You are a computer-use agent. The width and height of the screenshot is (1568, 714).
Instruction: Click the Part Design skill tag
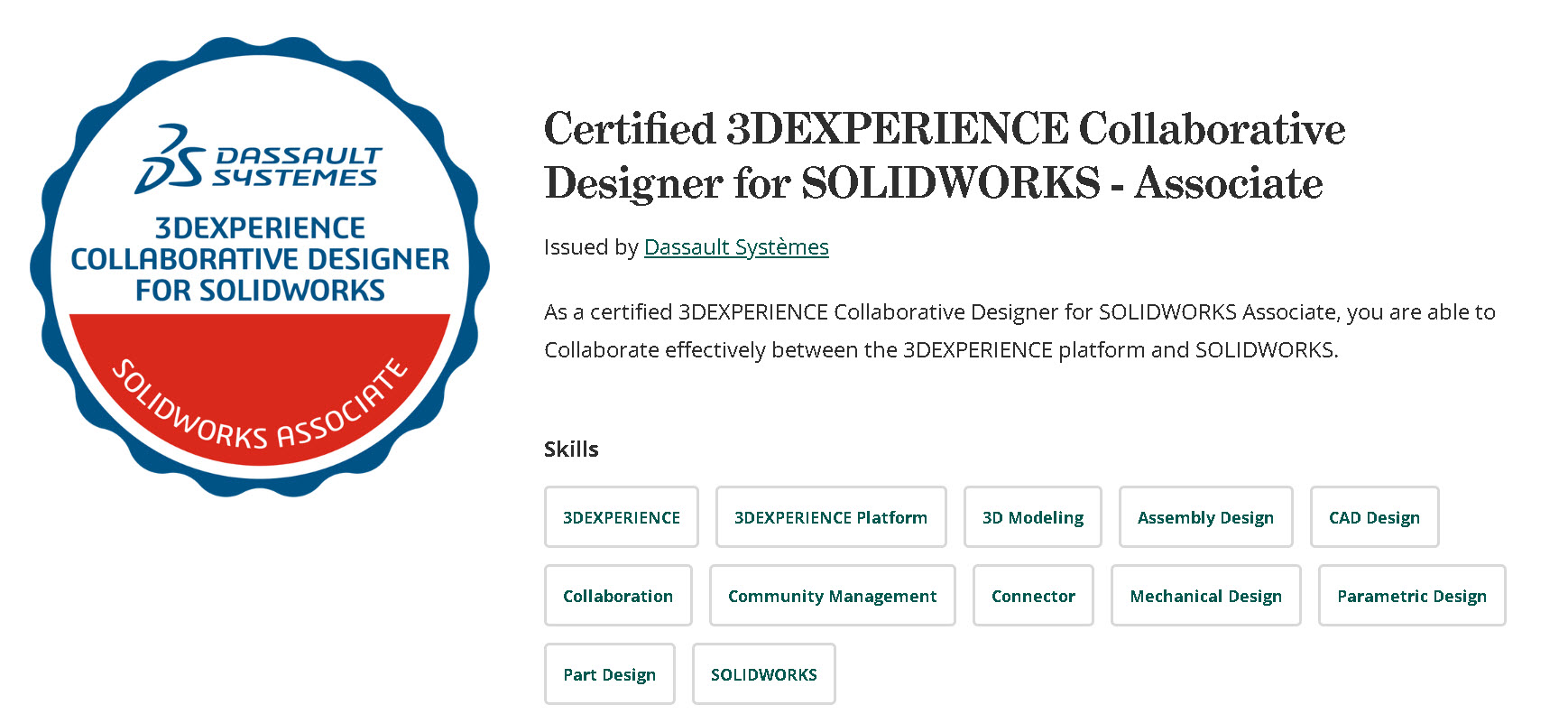610,674
